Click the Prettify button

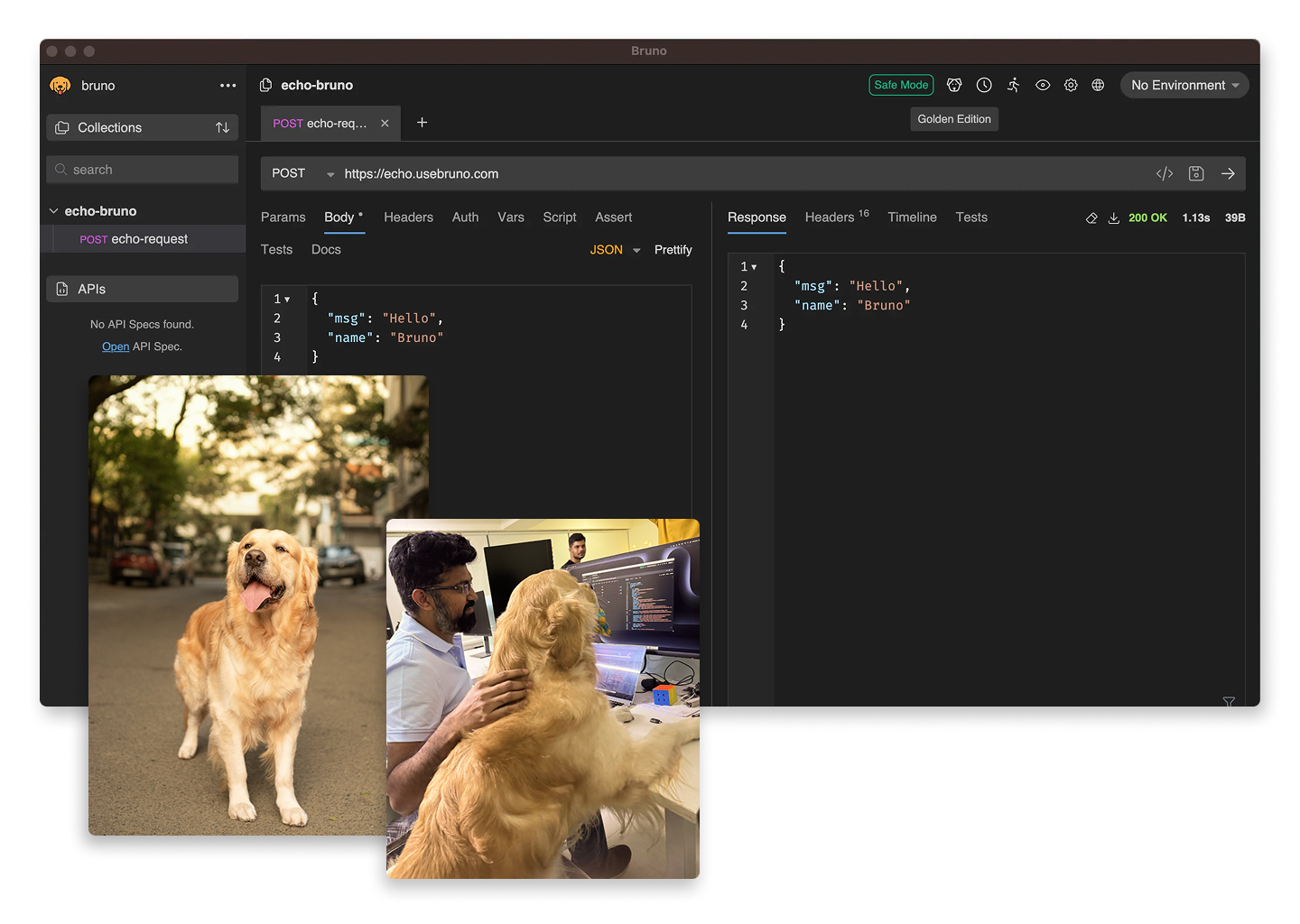[673, 250]
